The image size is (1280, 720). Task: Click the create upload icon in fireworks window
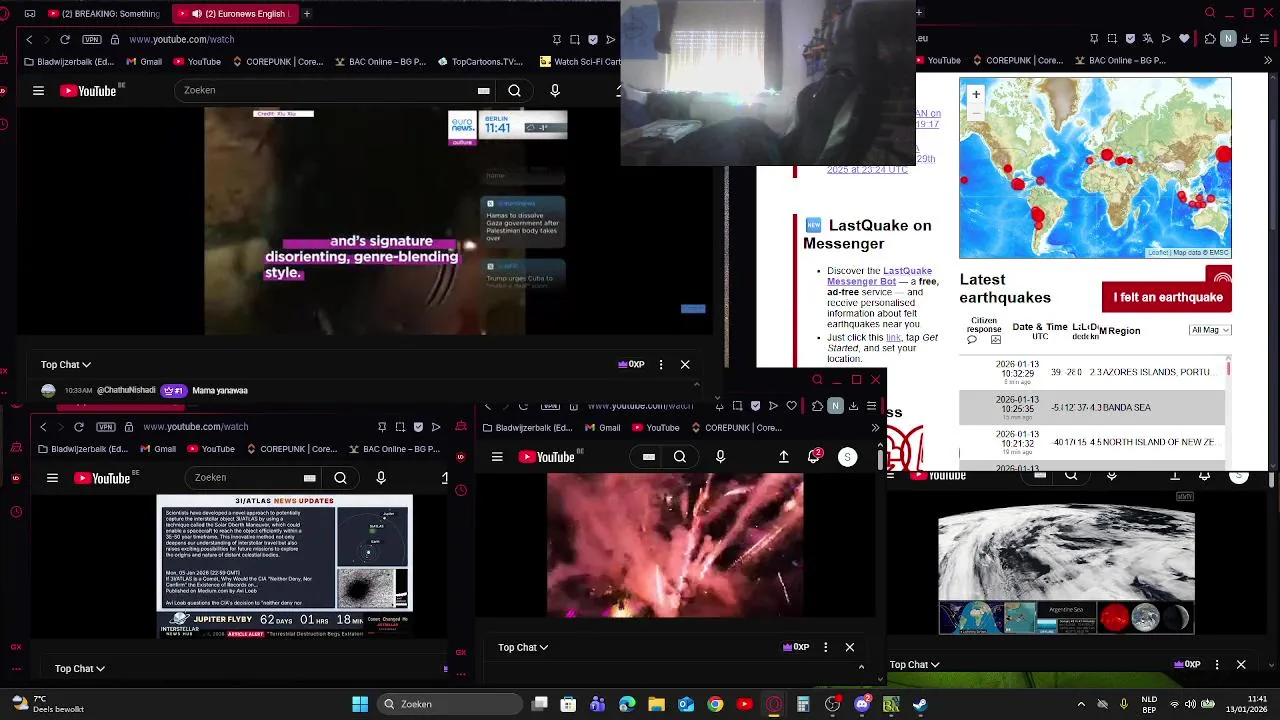click(784, 457)
